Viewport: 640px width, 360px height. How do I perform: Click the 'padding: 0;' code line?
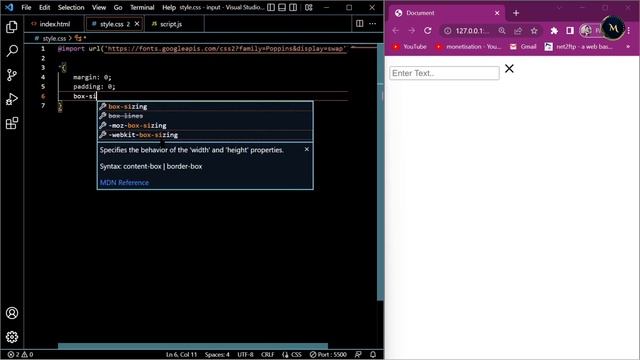94,87
